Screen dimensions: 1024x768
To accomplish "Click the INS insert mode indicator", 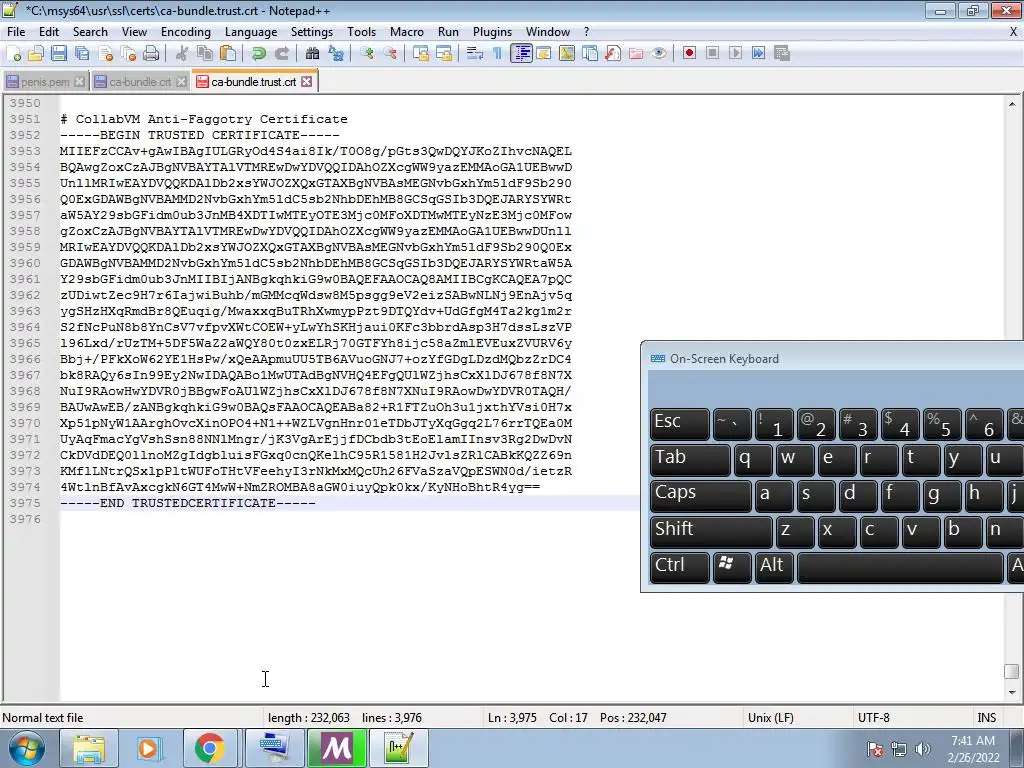I will point(986,718).
